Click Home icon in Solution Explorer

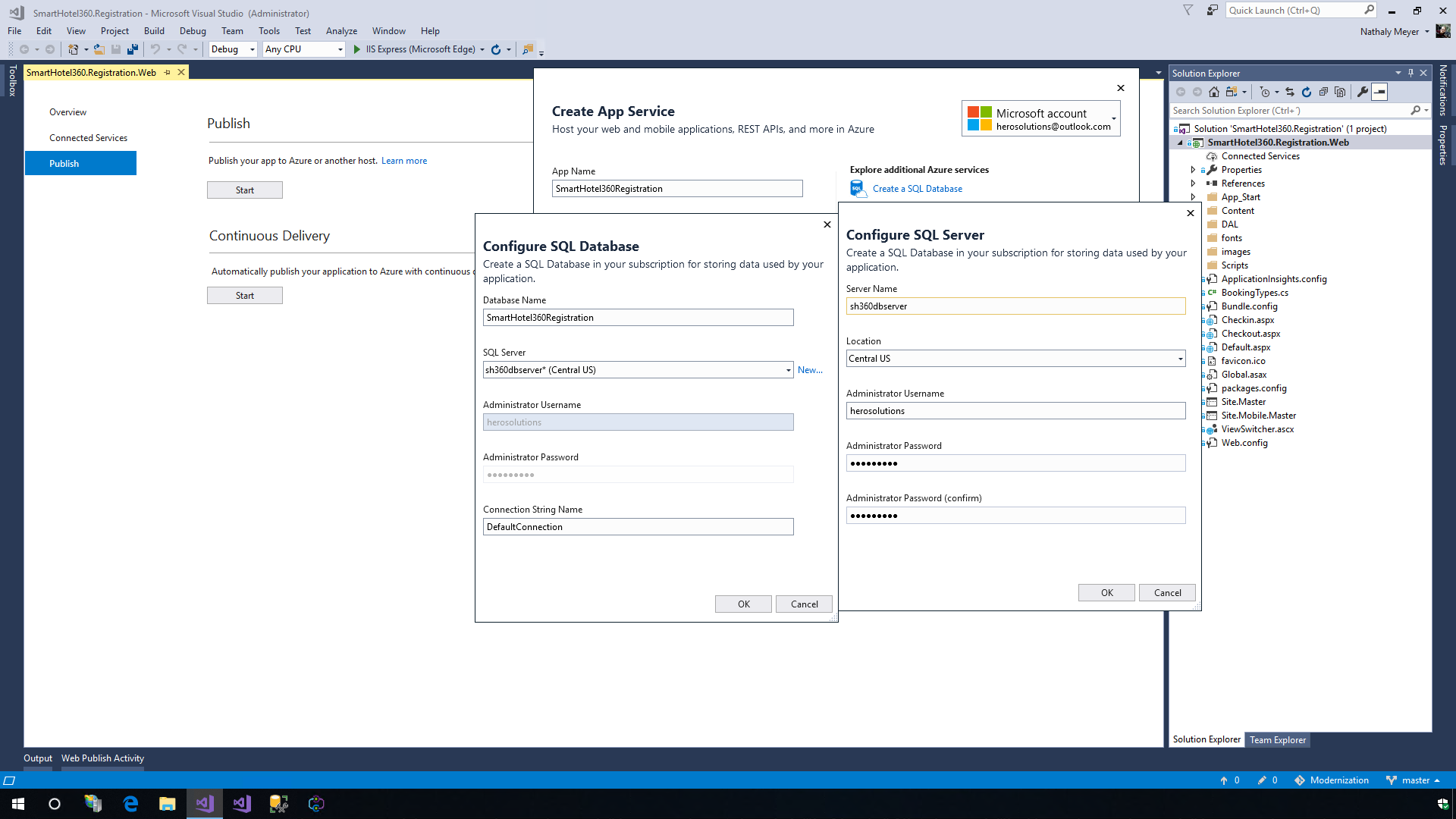click(x=1214, y=92)
